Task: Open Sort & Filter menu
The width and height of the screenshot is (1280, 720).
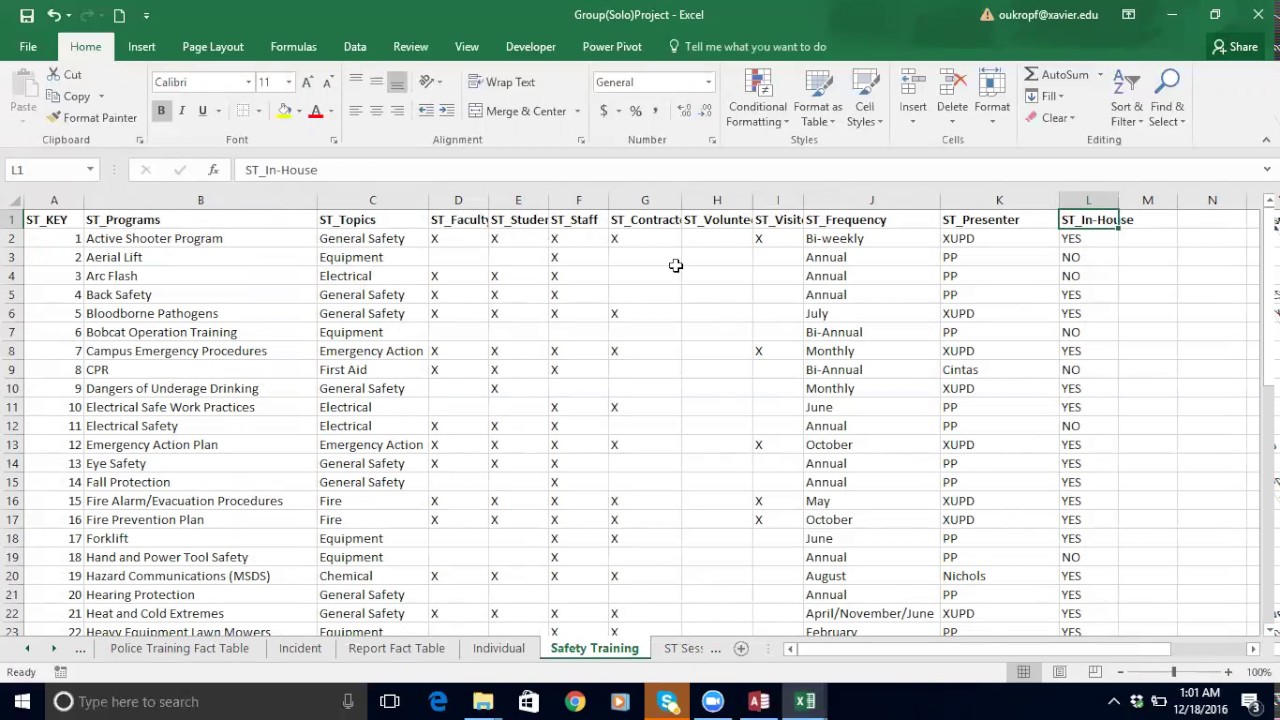Action: pos(1127,98)
